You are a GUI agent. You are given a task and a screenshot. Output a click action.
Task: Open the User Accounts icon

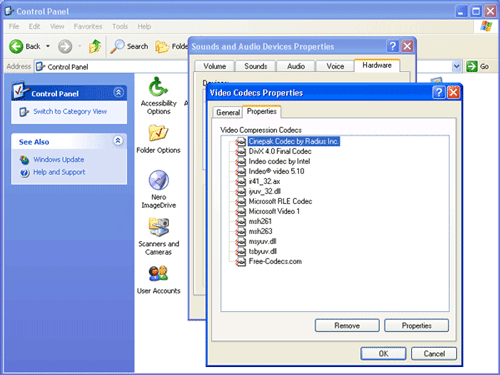coord(158,274)
